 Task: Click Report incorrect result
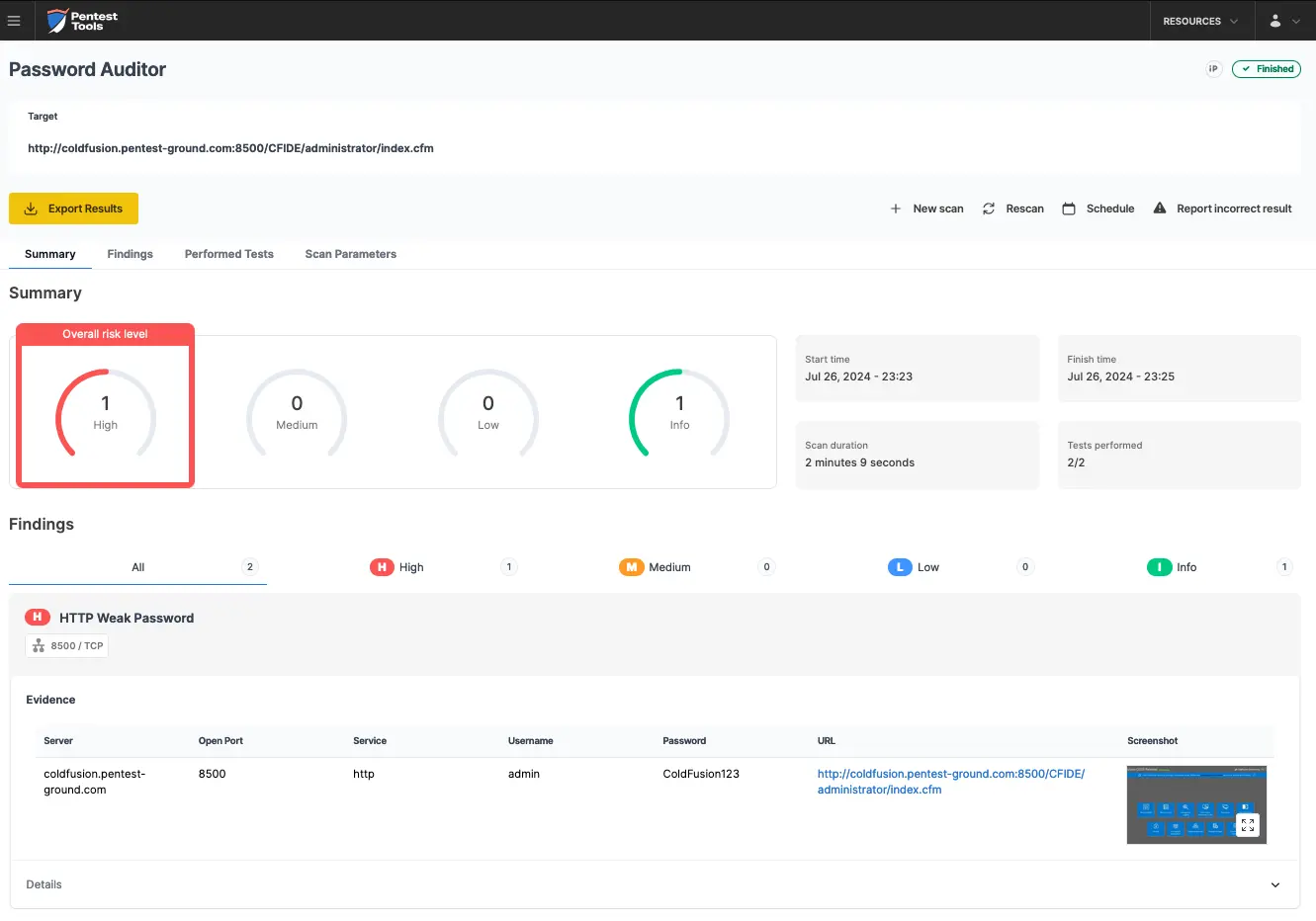pos(1223,209)
